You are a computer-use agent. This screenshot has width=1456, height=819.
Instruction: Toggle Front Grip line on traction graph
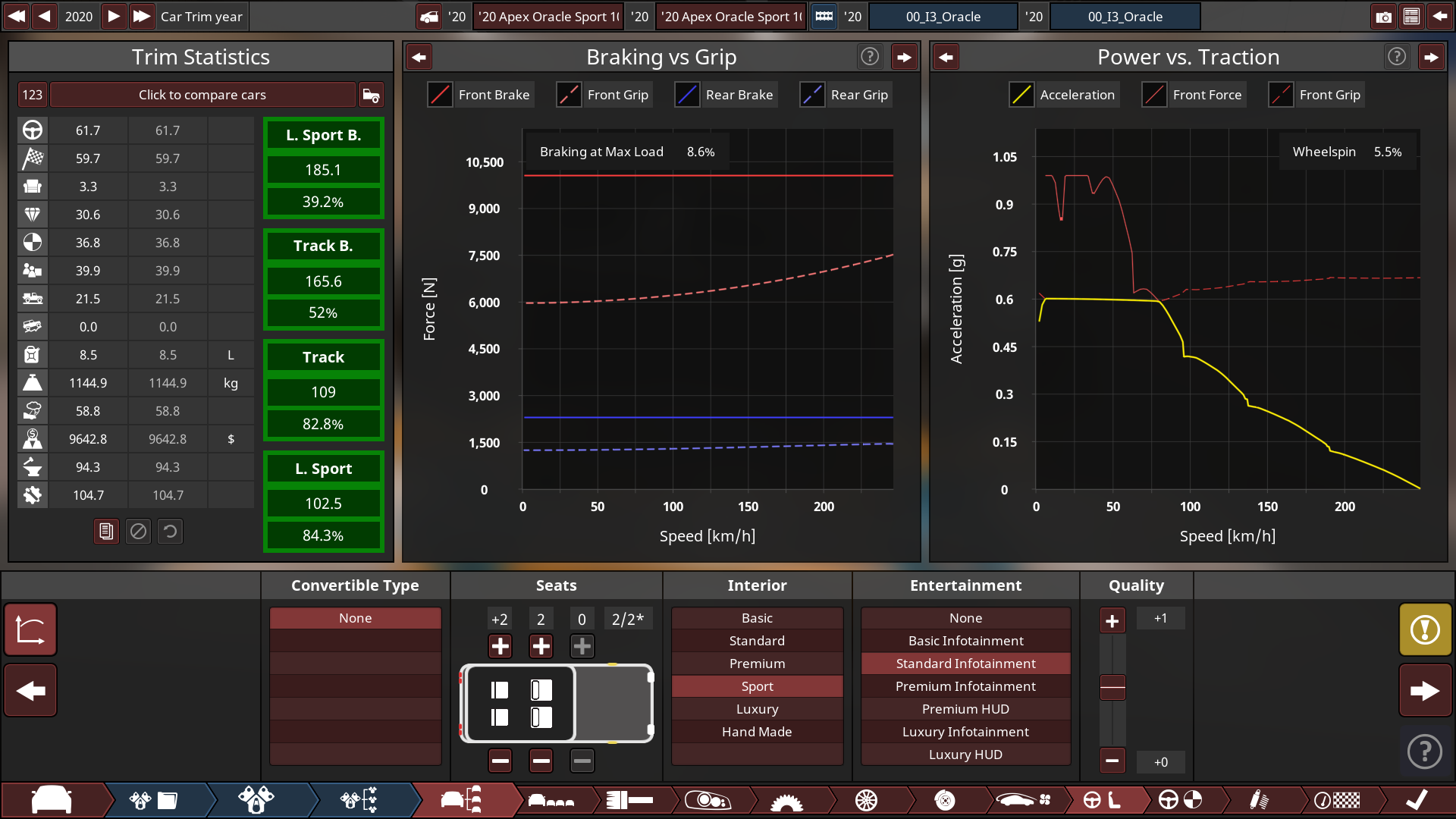tap(1316, 95)
